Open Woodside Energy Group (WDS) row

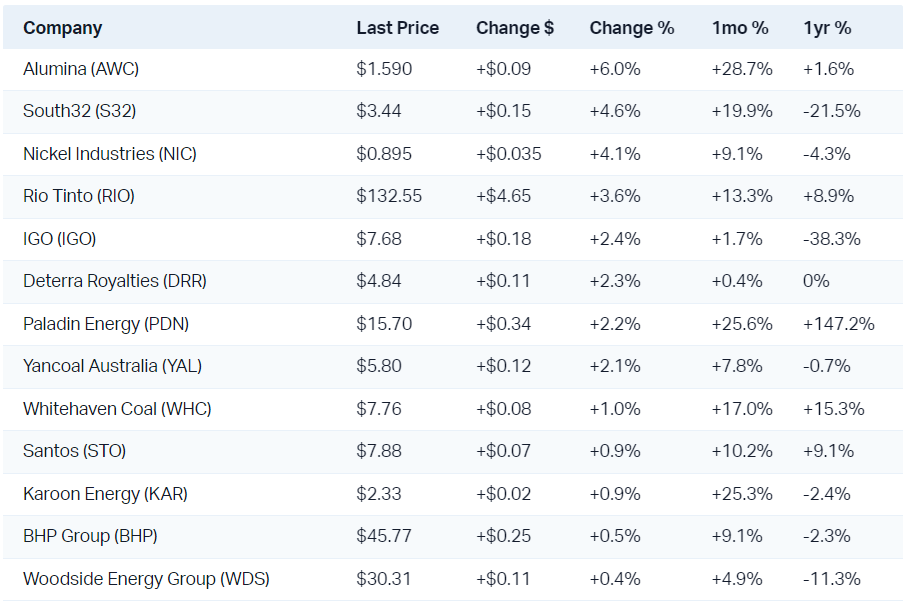tap(146, 579)
